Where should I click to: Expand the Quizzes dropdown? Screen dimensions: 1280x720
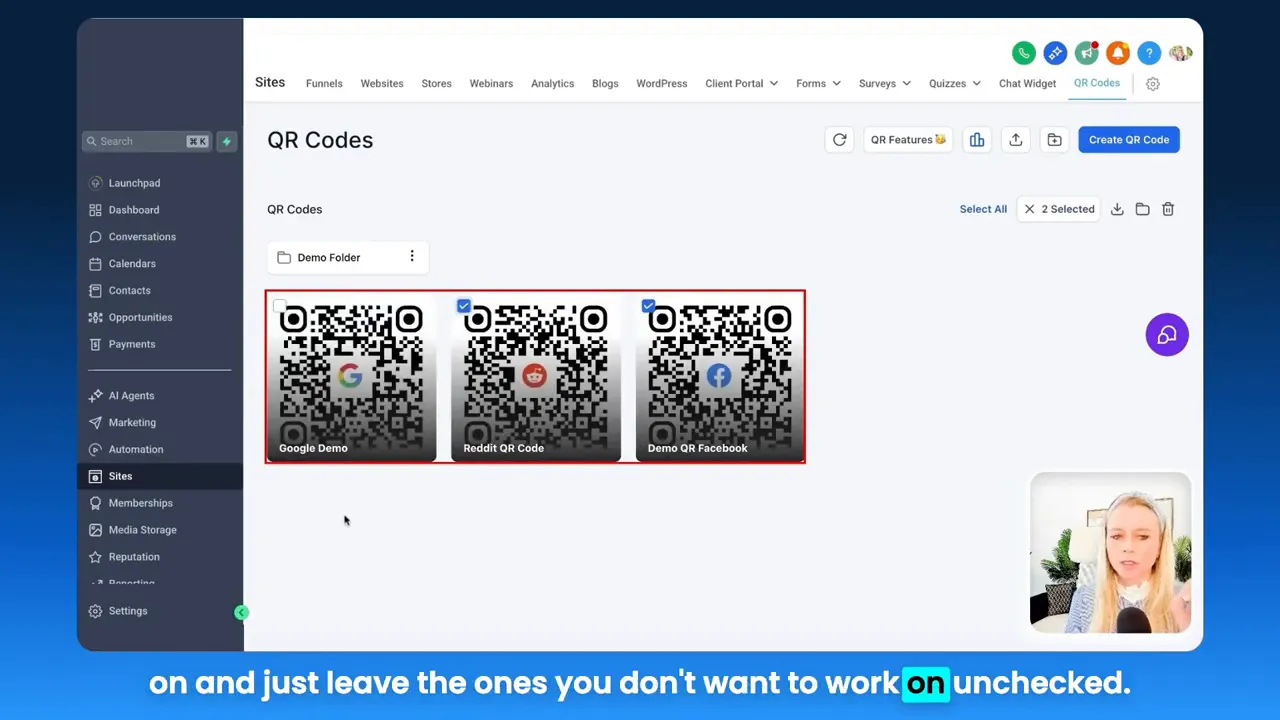tap(954, 84)
